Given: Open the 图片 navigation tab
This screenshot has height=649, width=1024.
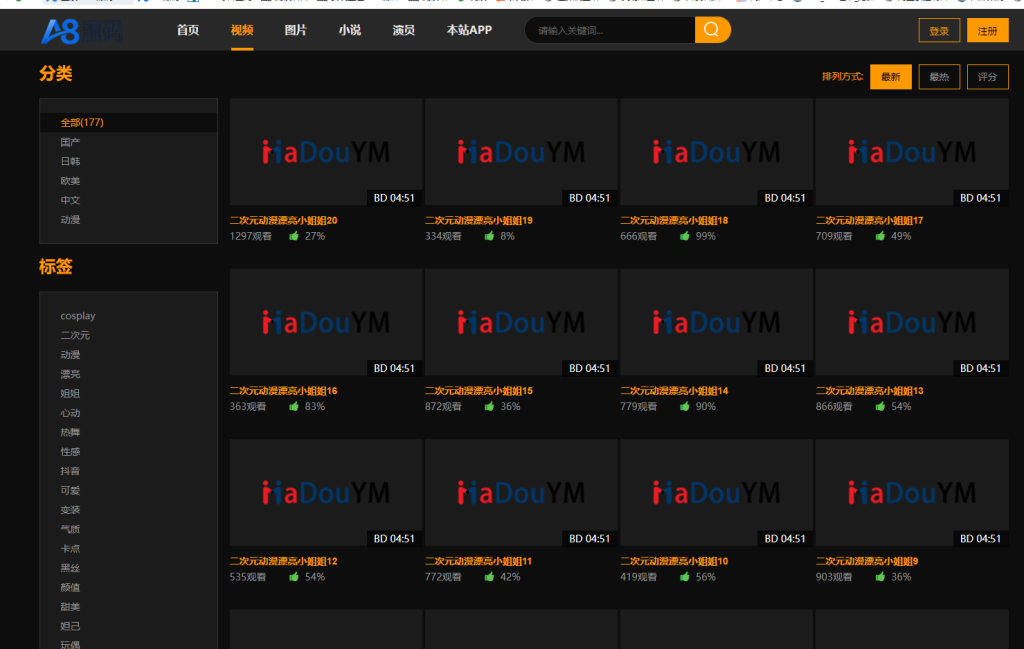Looking at the screenshot, I should (296, 30).
